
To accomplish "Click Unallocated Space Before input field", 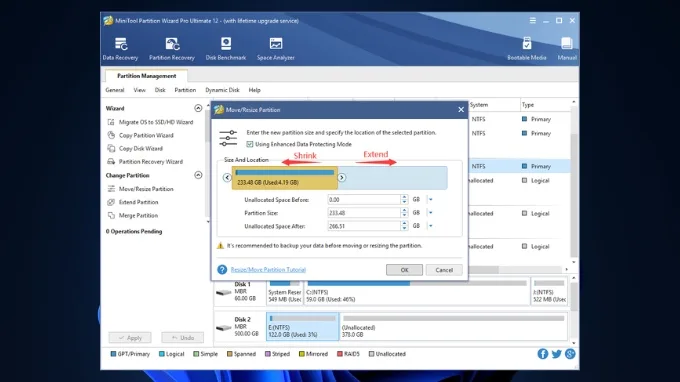I will pyautogui.click(x=364, y=199).
